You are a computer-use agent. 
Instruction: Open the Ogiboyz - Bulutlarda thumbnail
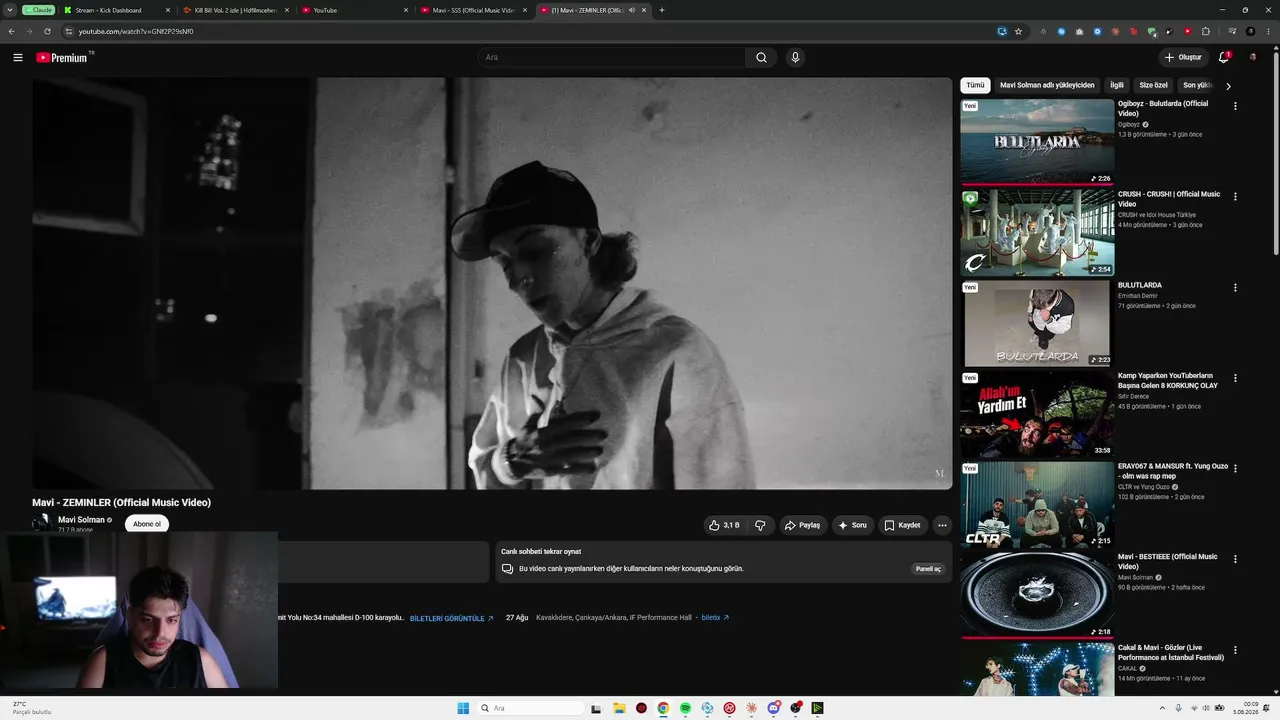pos(1037,141)
